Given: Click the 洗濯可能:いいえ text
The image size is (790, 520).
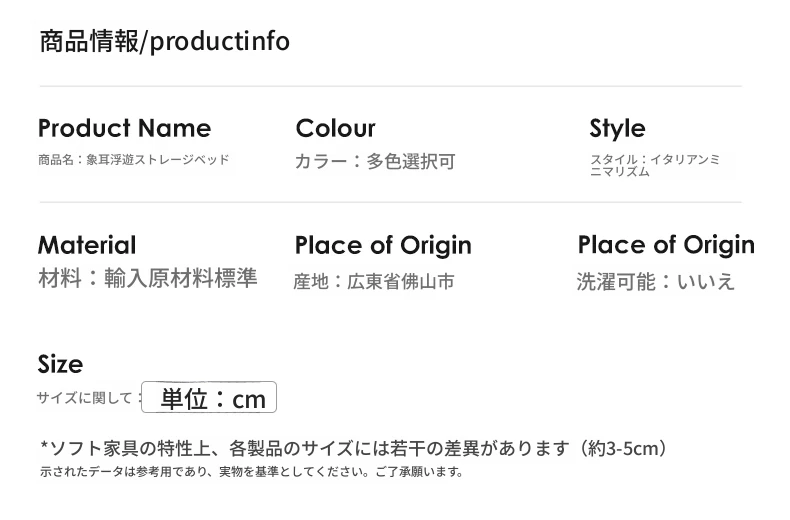Looking at the screenshot, I should 655,282.
